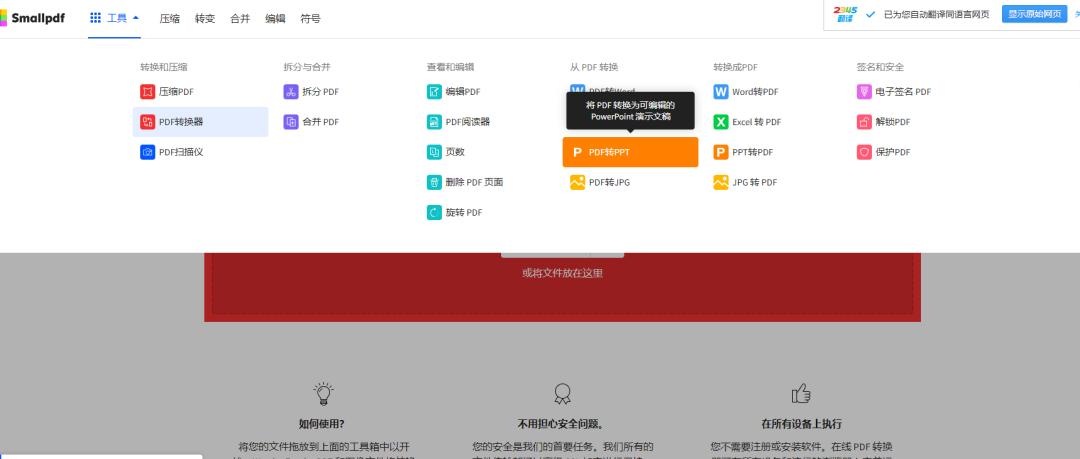Screen dimensions: 1080x459
Task: Click the 2345翻译 logo
Action: (x=844, y=14)
